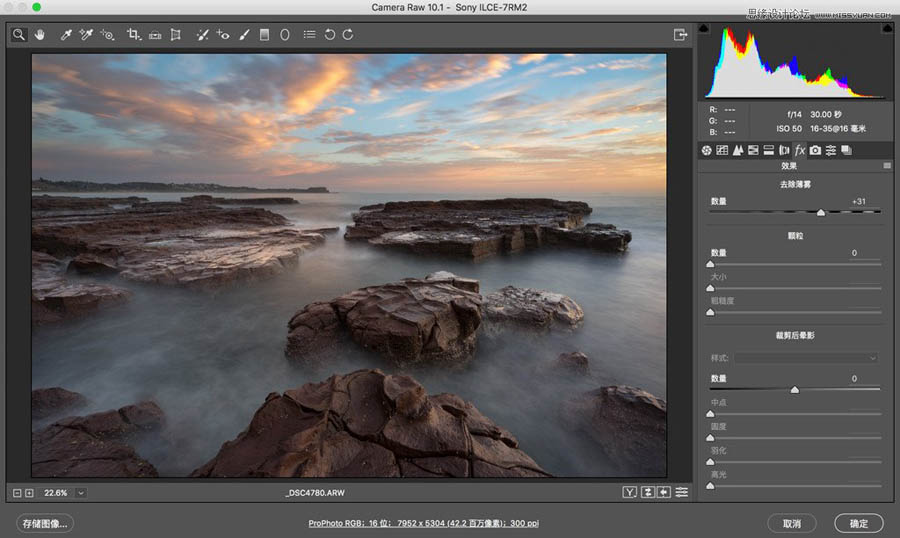Select the Spot Removal tool
This screenshot has height=538, width=900.
[202, 34]
